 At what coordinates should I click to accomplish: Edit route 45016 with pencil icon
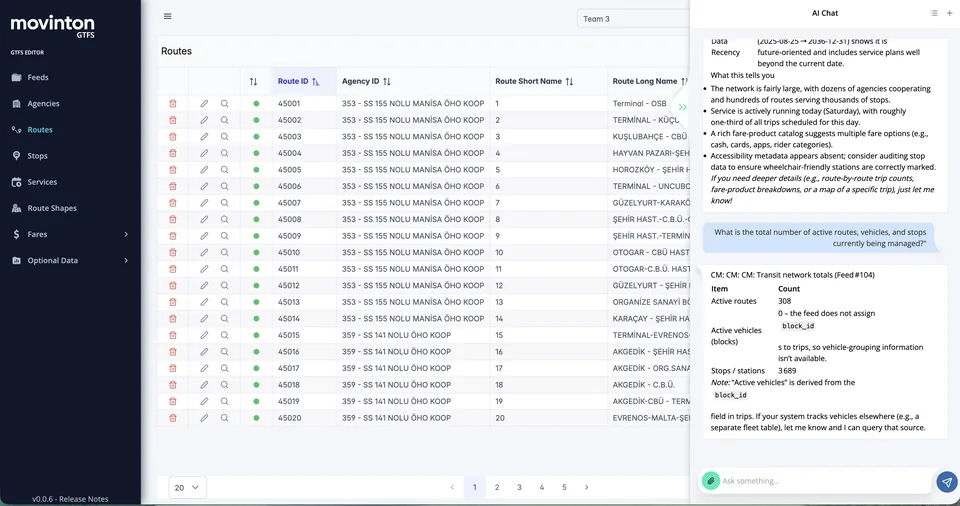pyautogui.click(x=204, y=352)
